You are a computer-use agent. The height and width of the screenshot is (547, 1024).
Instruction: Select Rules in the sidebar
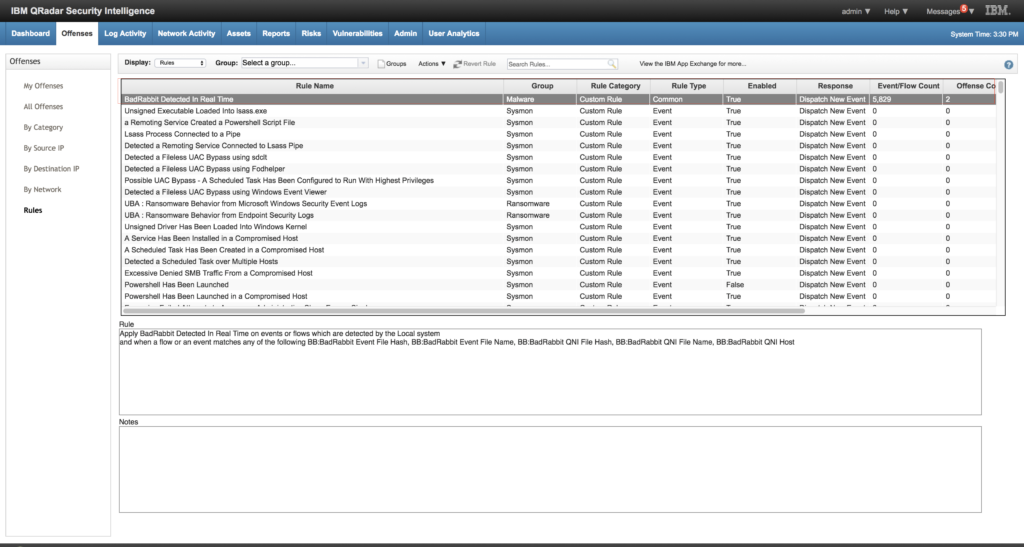point(33,210)
